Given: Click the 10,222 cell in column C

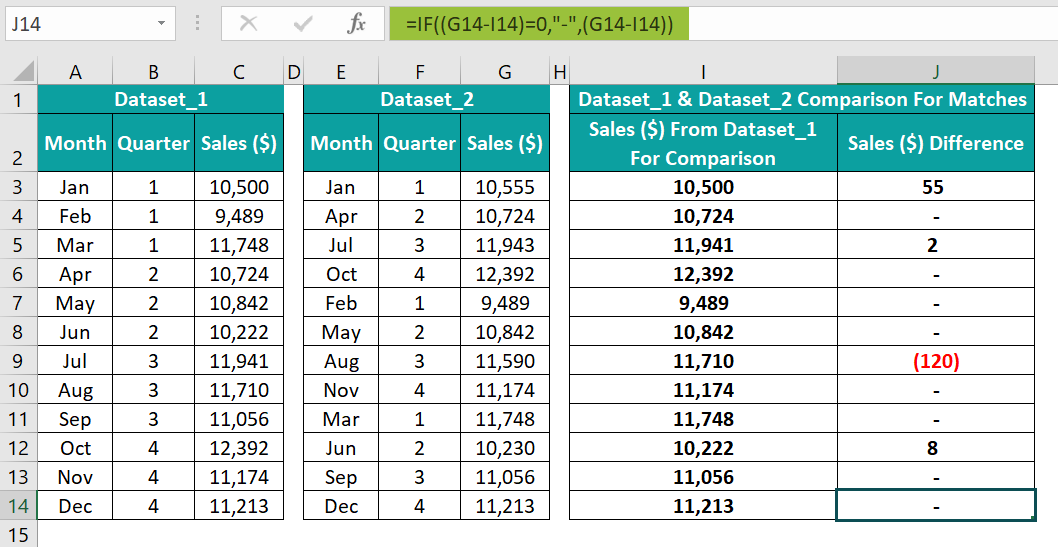Looking at the screenshot, I should tap(239, 331).
